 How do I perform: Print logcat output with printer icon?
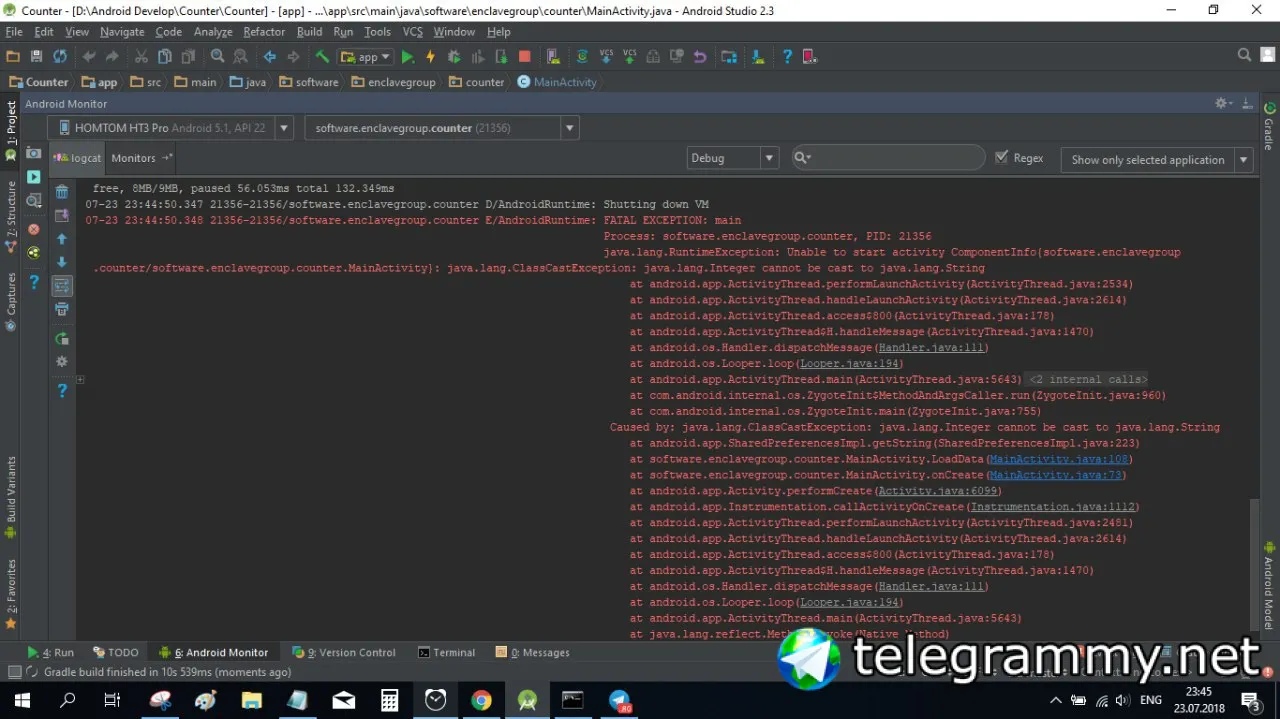pos(62,310)
